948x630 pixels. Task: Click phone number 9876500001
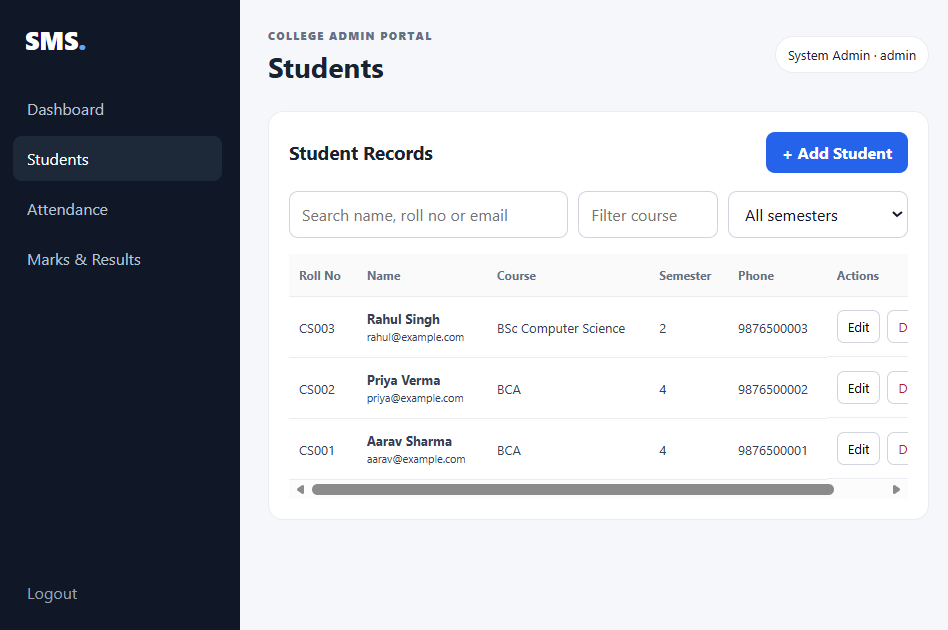pyautogui.click(x=773, y=450)
